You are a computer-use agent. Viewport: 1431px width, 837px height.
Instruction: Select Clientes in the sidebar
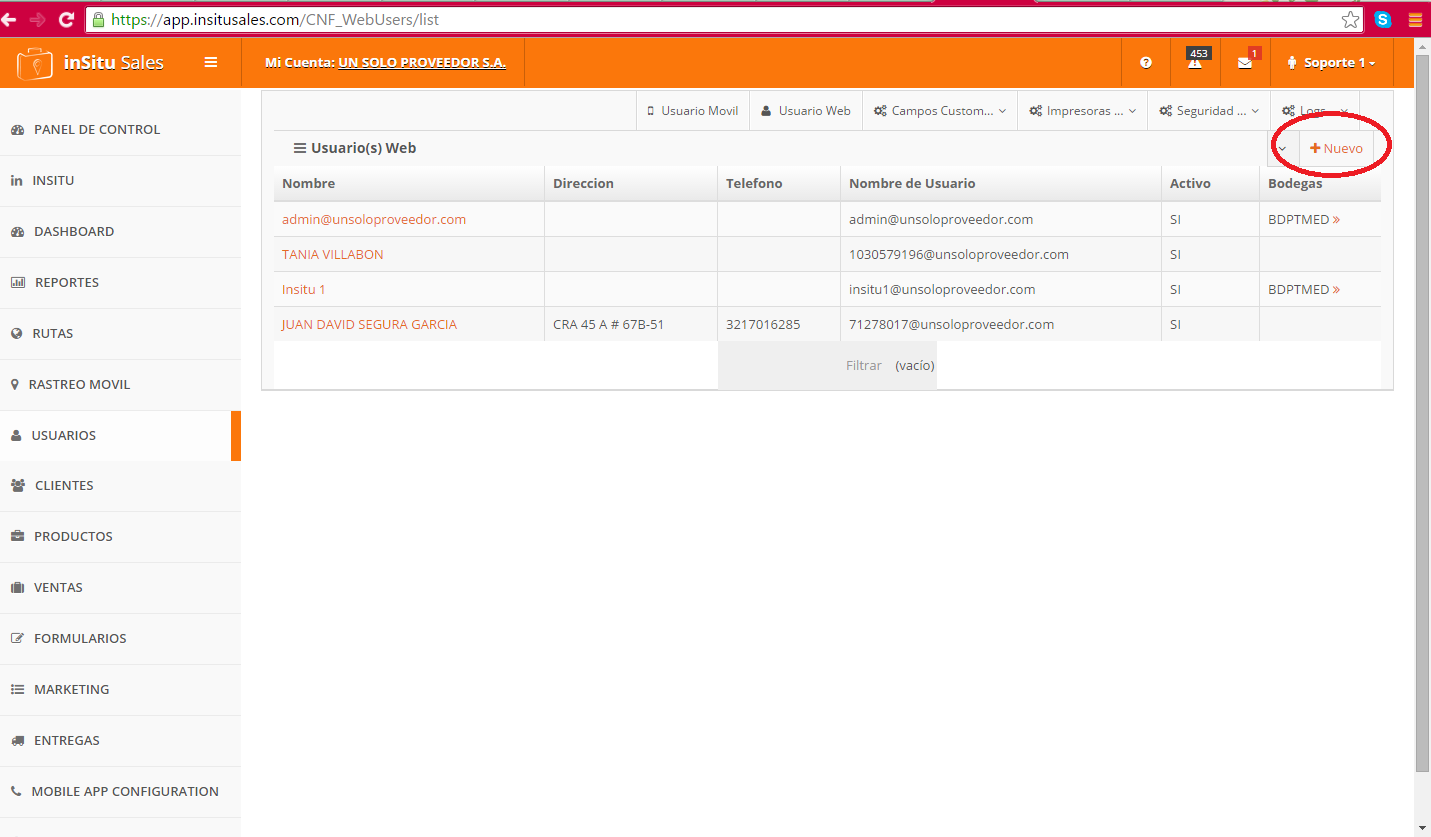tap(64, 485)
